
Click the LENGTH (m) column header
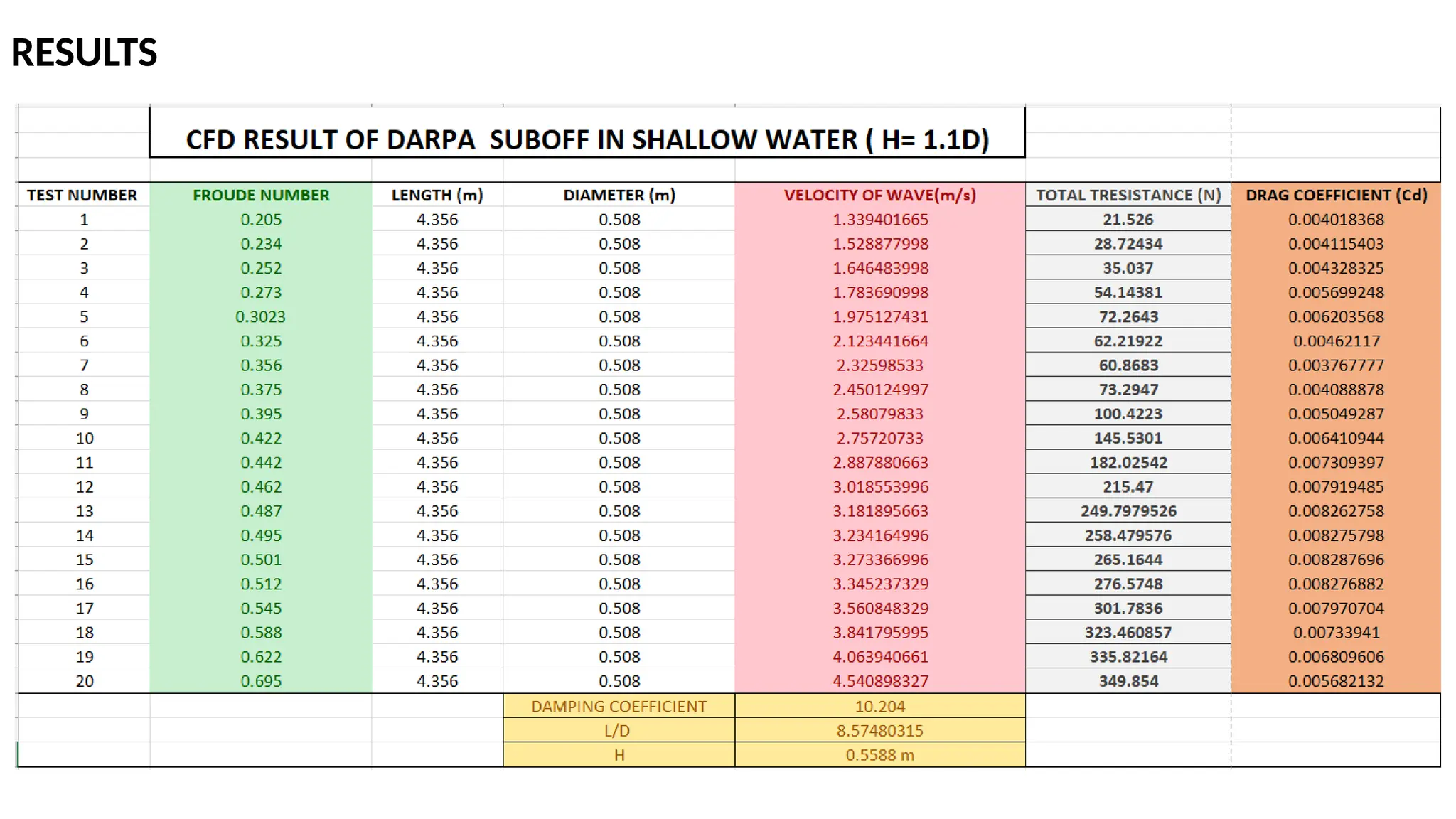tap(437, 195)
